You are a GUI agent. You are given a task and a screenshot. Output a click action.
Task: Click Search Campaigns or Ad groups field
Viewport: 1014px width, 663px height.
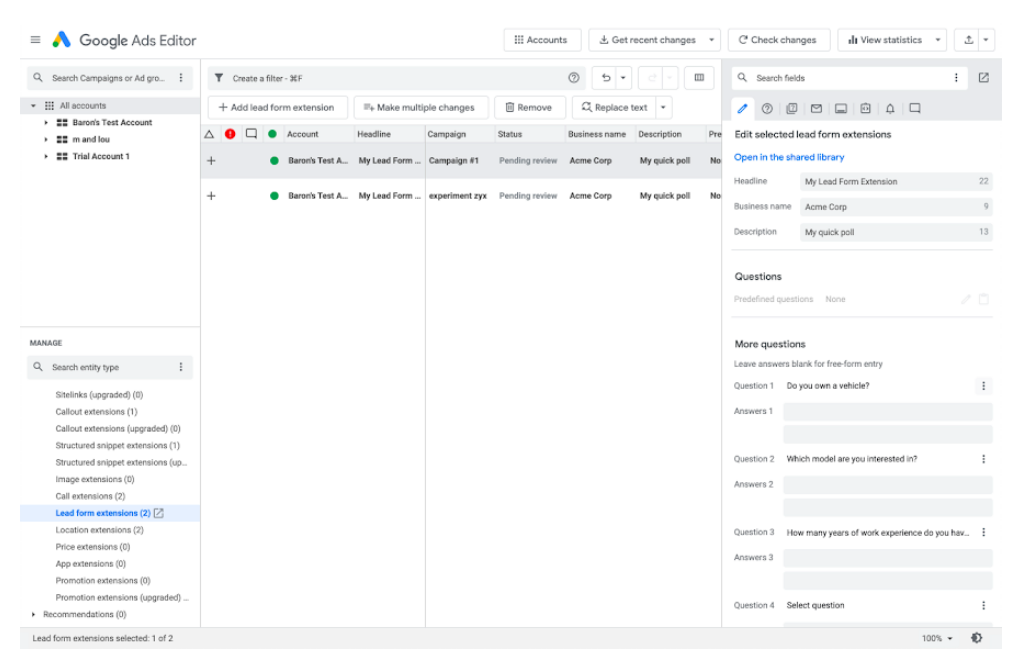coord(107,78)
